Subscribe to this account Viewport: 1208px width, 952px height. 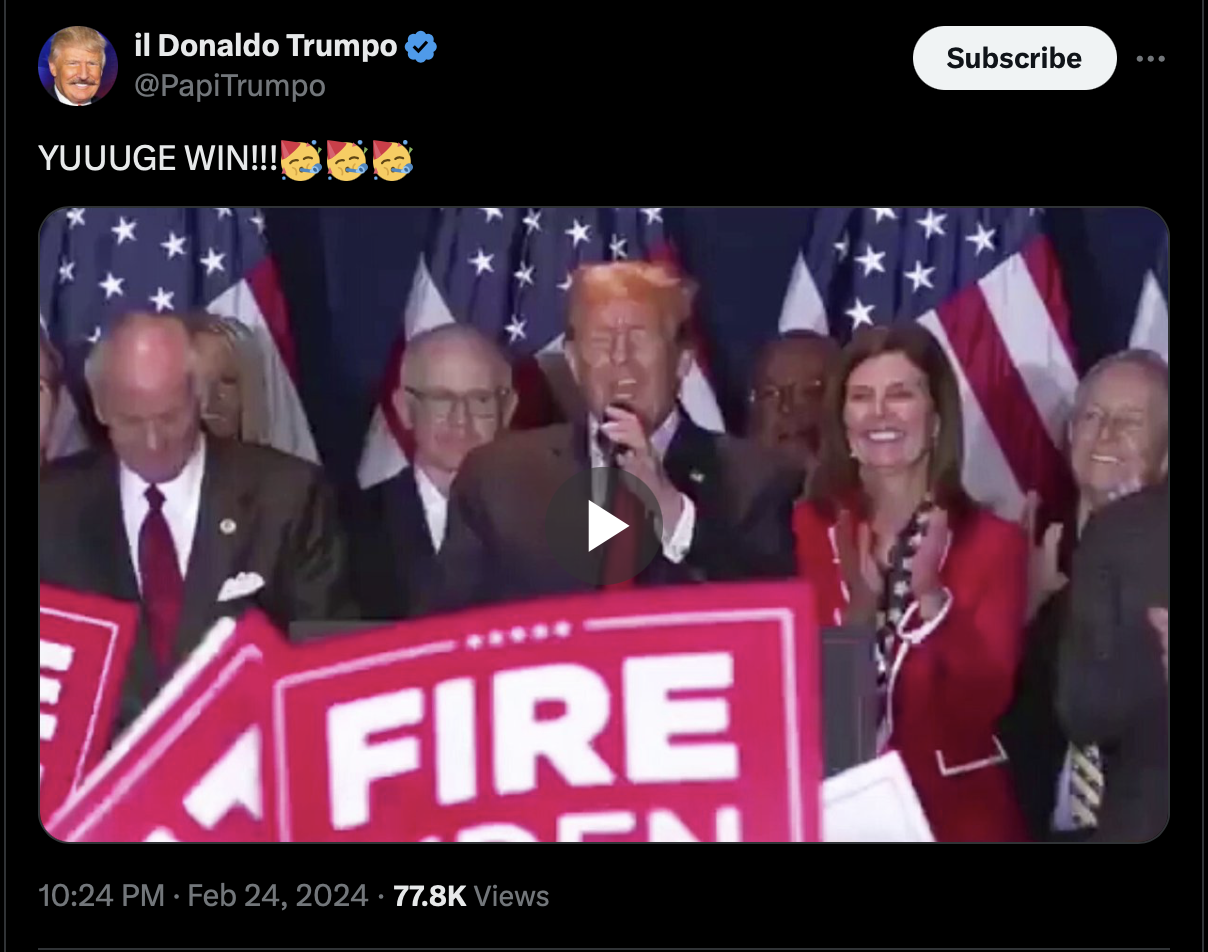point(1014,58)
